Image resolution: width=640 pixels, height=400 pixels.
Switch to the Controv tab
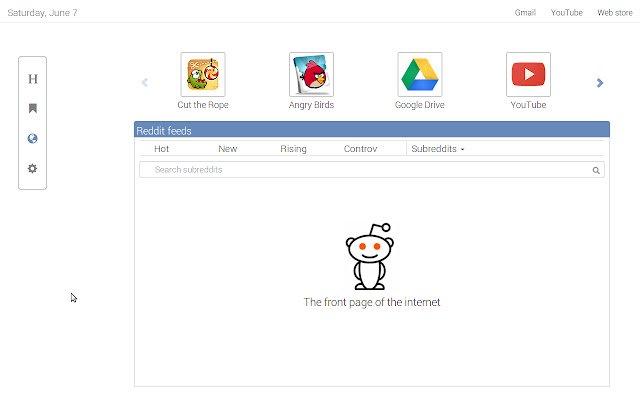click(360, 149)
